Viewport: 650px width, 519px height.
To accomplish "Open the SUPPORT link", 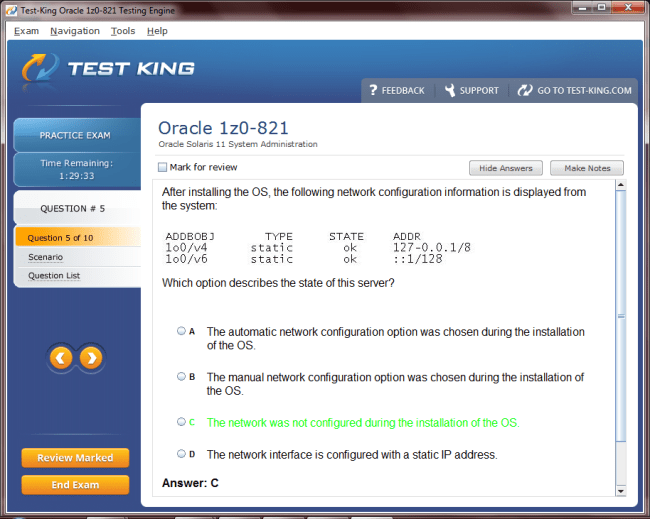I will [x=479, y=90].
